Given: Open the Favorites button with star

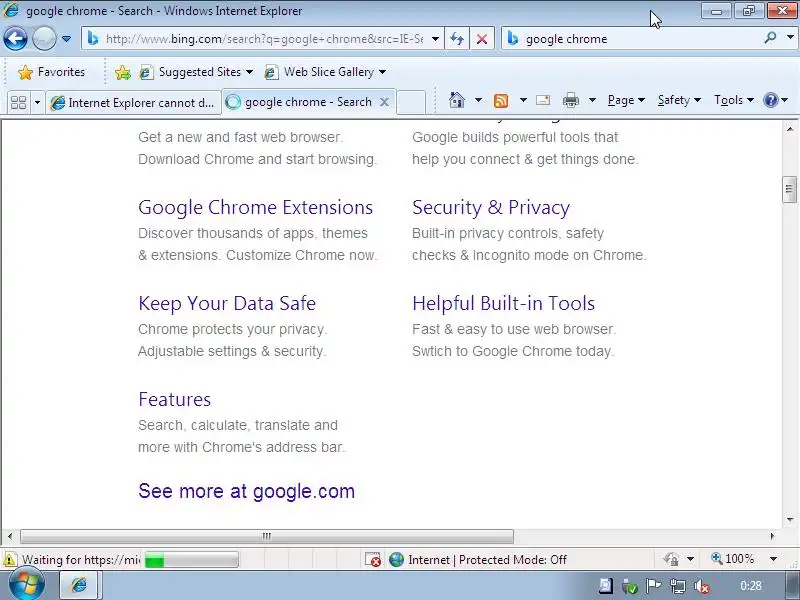Looking at the screenshot, I should point(51,72).
